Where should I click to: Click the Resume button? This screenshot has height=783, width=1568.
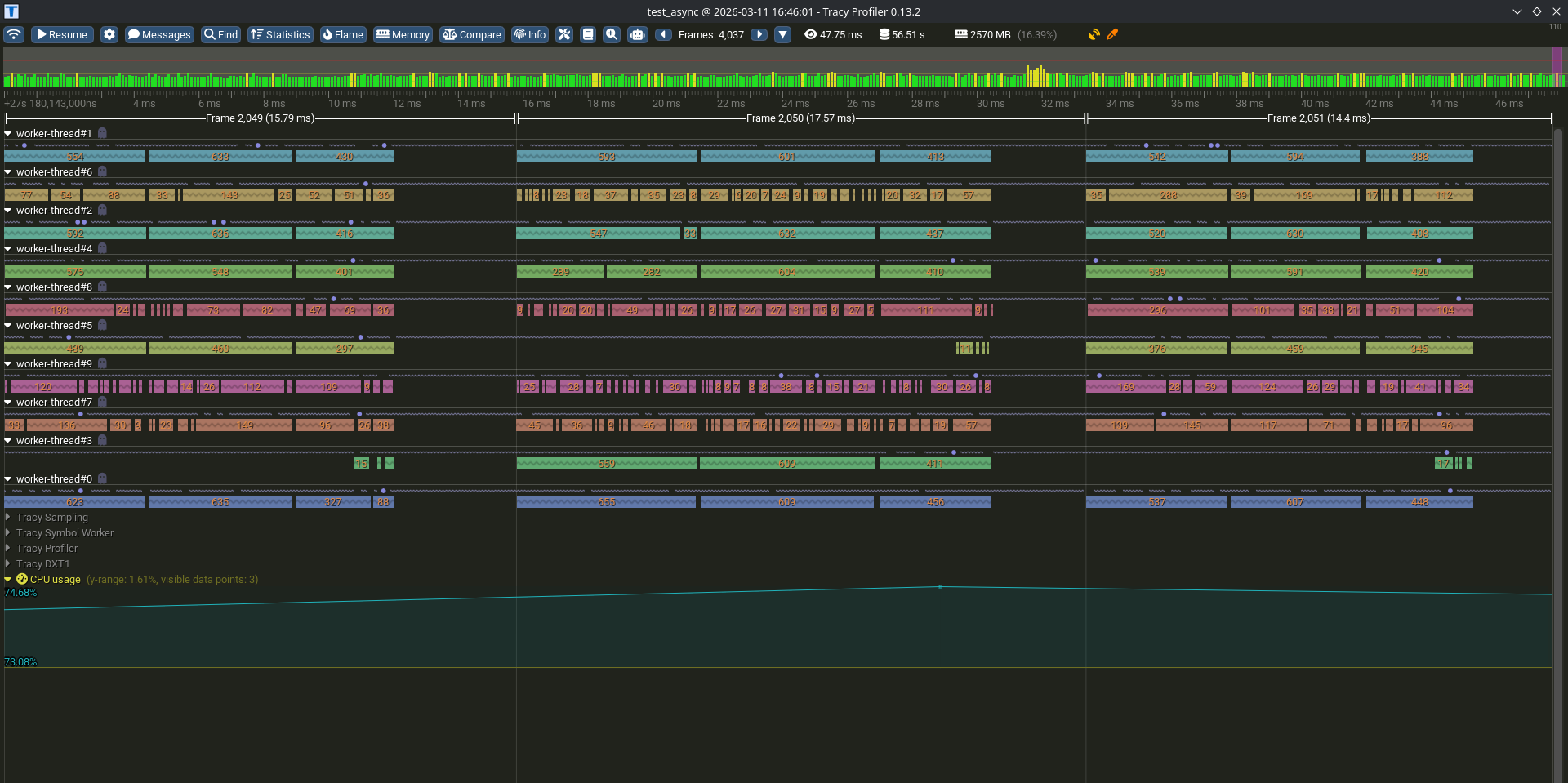(62, 34)
